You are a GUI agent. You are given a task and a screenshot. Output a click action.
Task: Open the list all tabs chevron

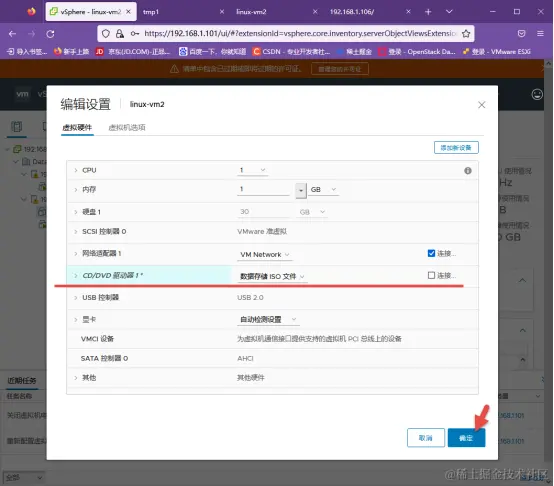pos(449,12)
